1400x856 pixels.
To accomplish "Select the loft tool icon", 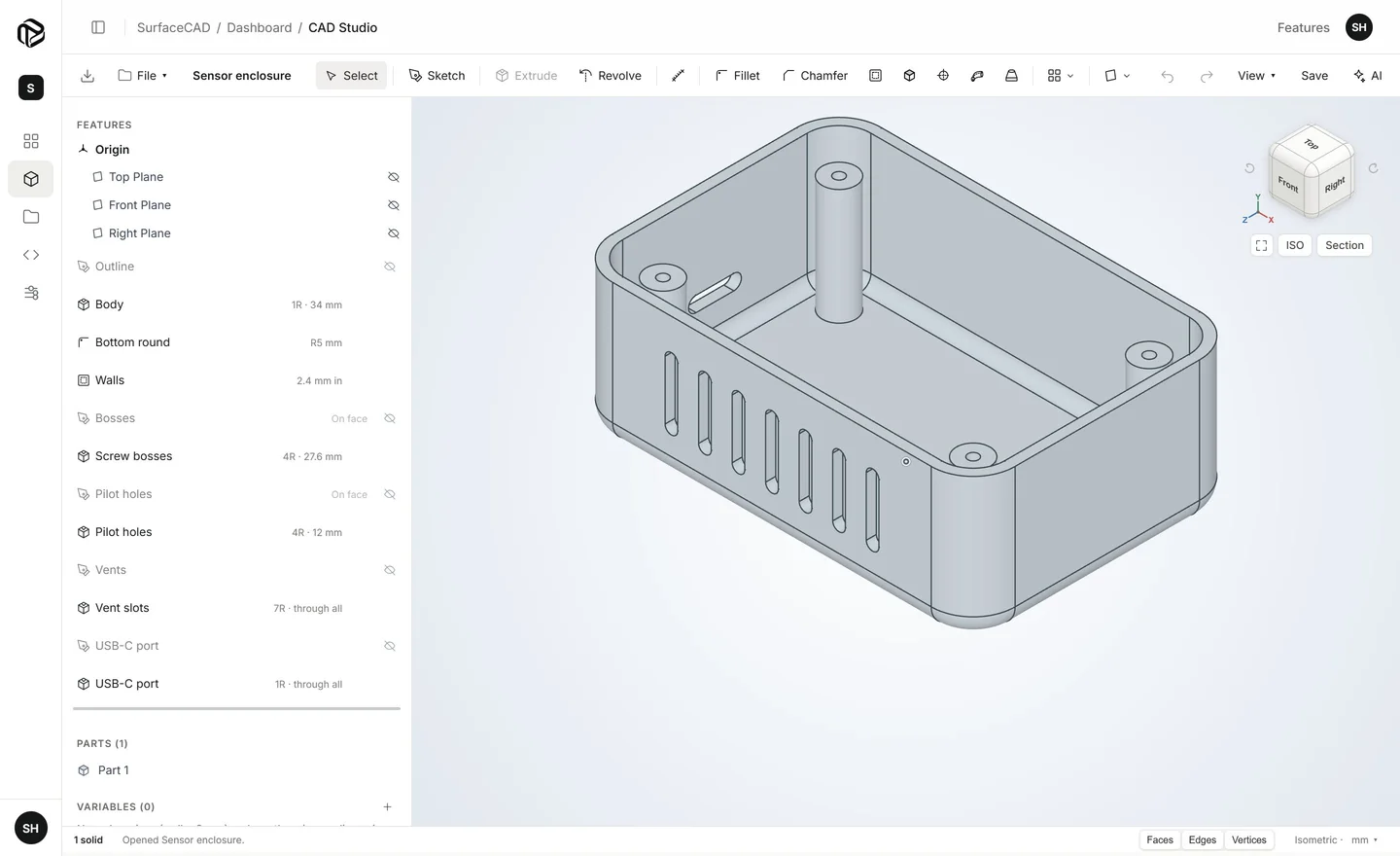I will coord(1011,76).
